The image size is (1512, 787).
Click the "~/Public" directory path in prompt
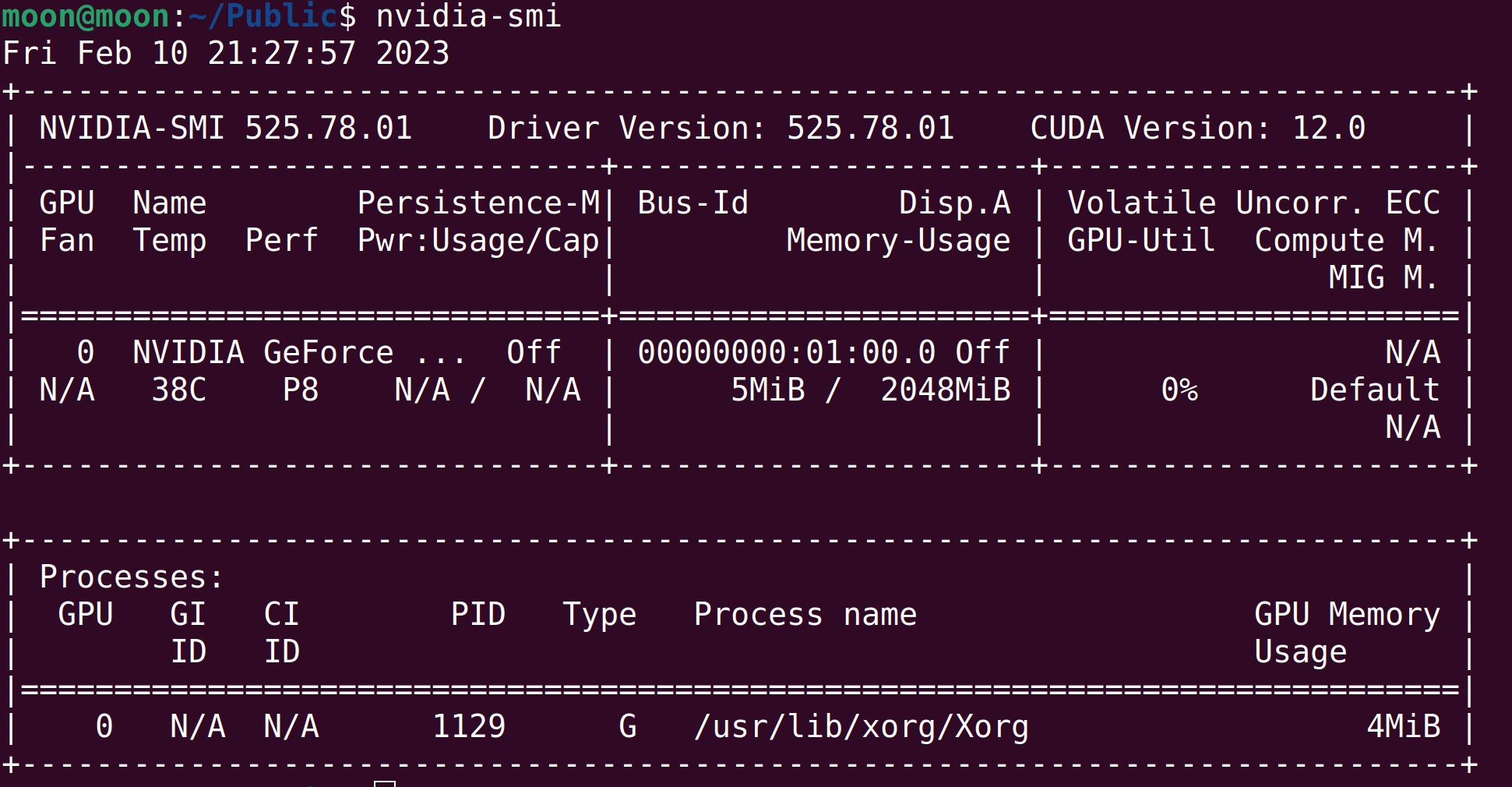(263, 16)
